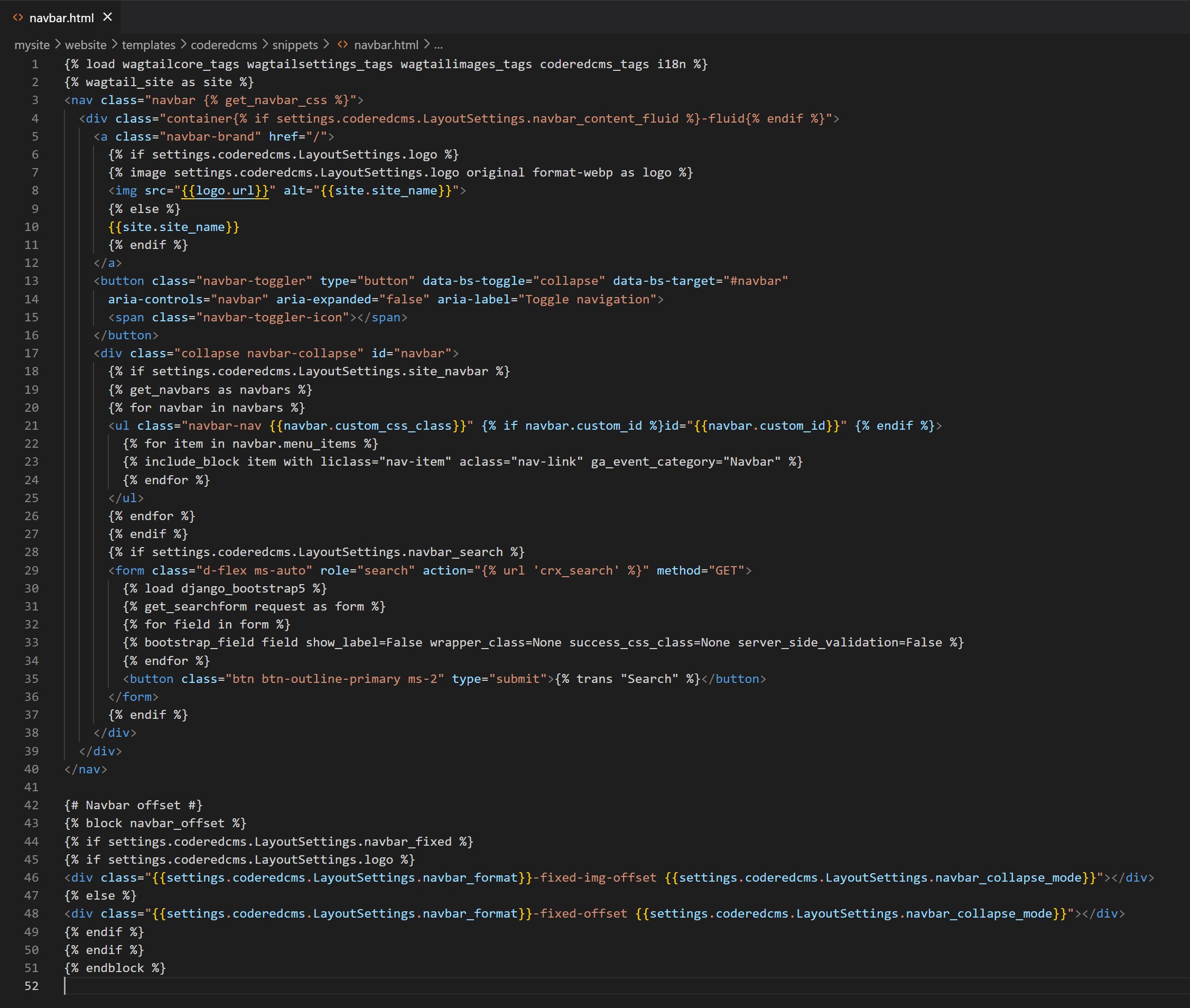
Task: Open the website breadcrumb segment
Action: pyautogui.click(x=86, y=44)
